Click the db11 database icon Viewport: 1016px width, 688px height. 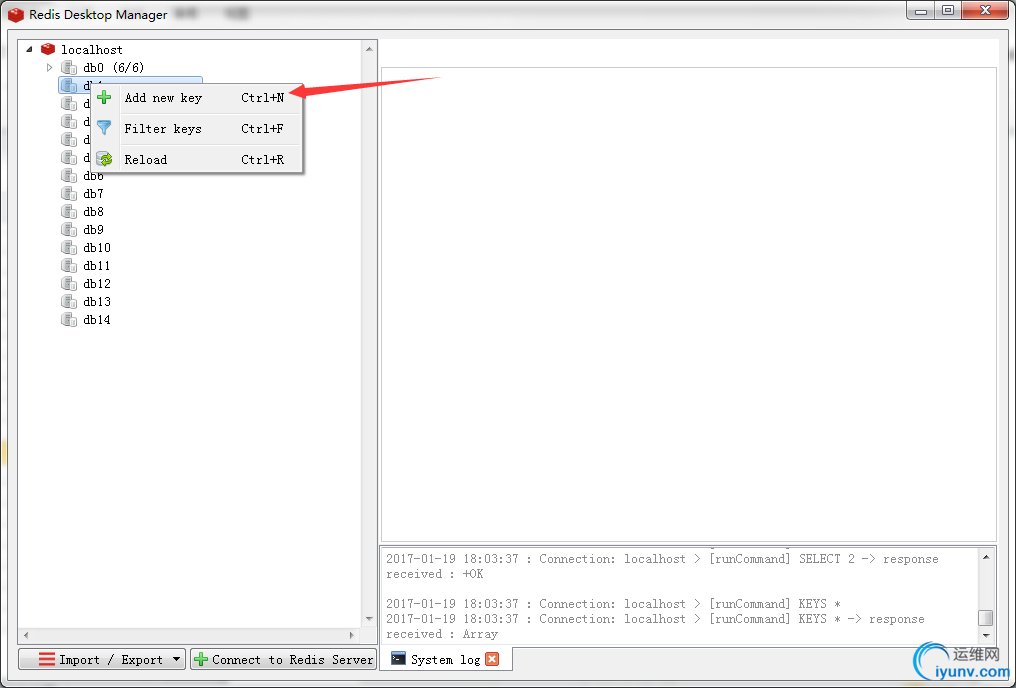pos(69,266)
